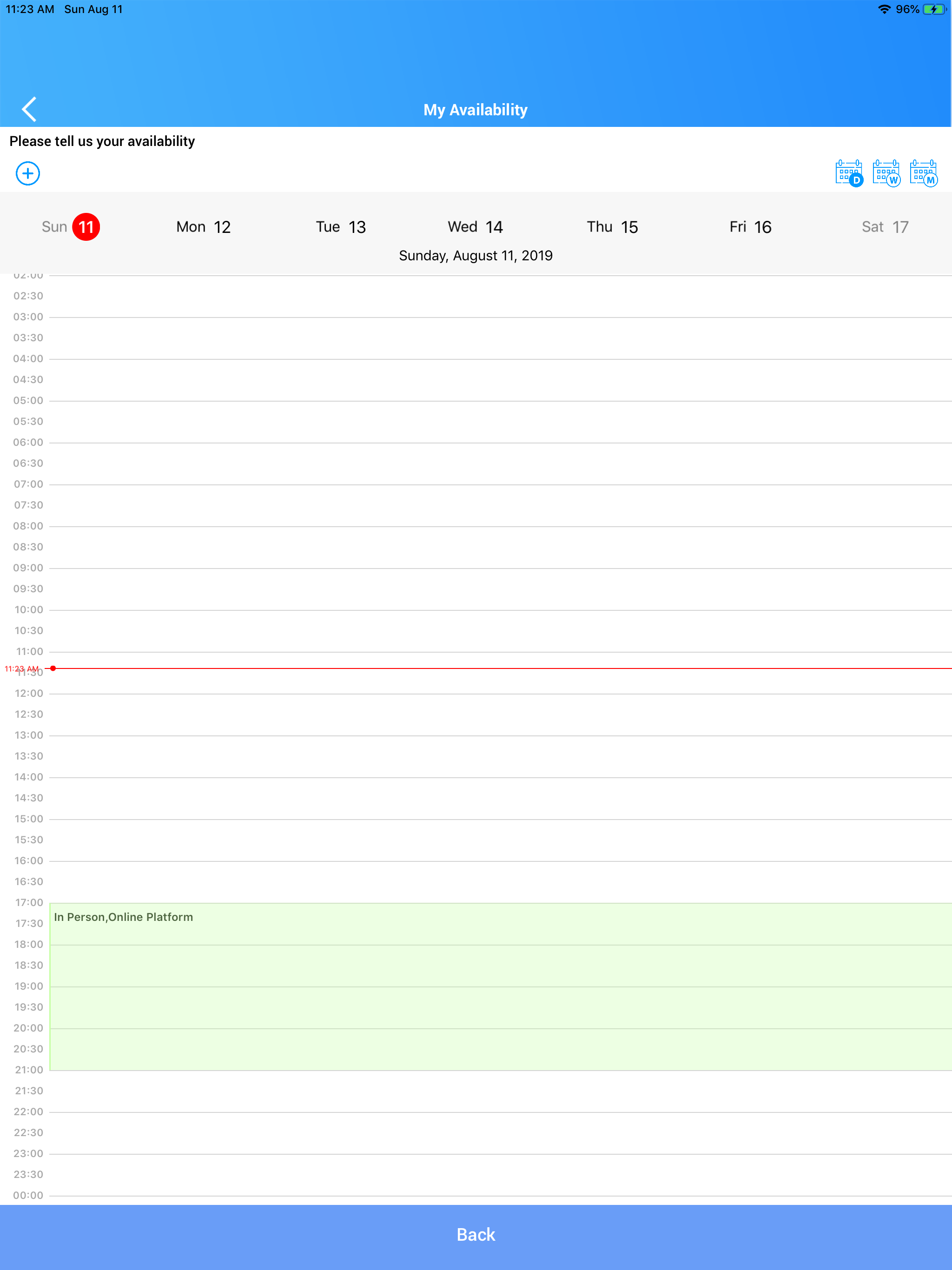Tap the Wi-Fi status icon
The width and height of the screenshot is (952, 1270).
(x=884, y=9)
